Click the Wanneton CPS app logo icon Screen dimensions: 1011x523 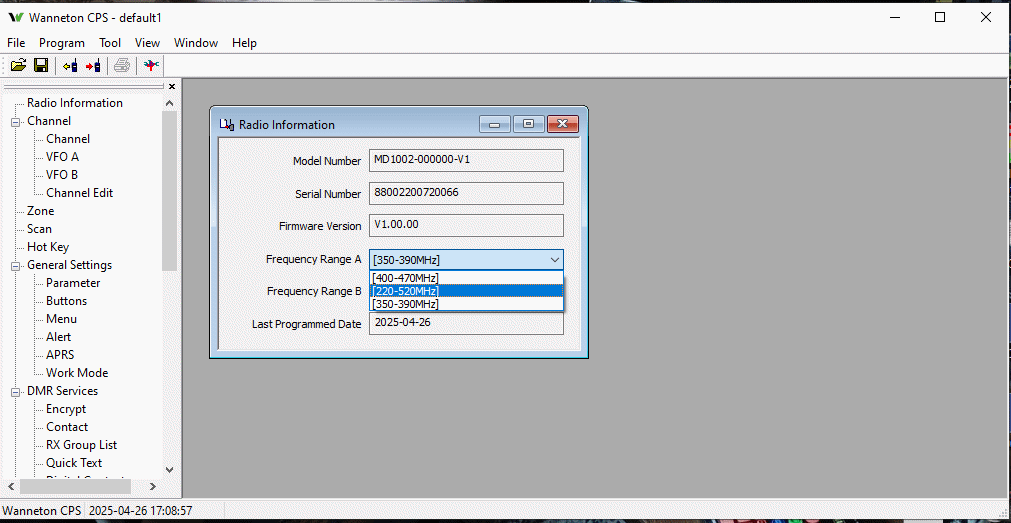click(x=15, y=17)
